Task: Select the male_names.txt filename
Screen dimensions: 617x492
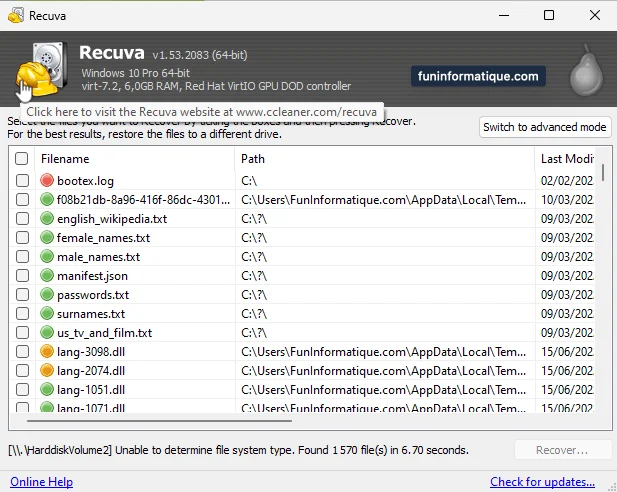Action: (x=99, y=257)
